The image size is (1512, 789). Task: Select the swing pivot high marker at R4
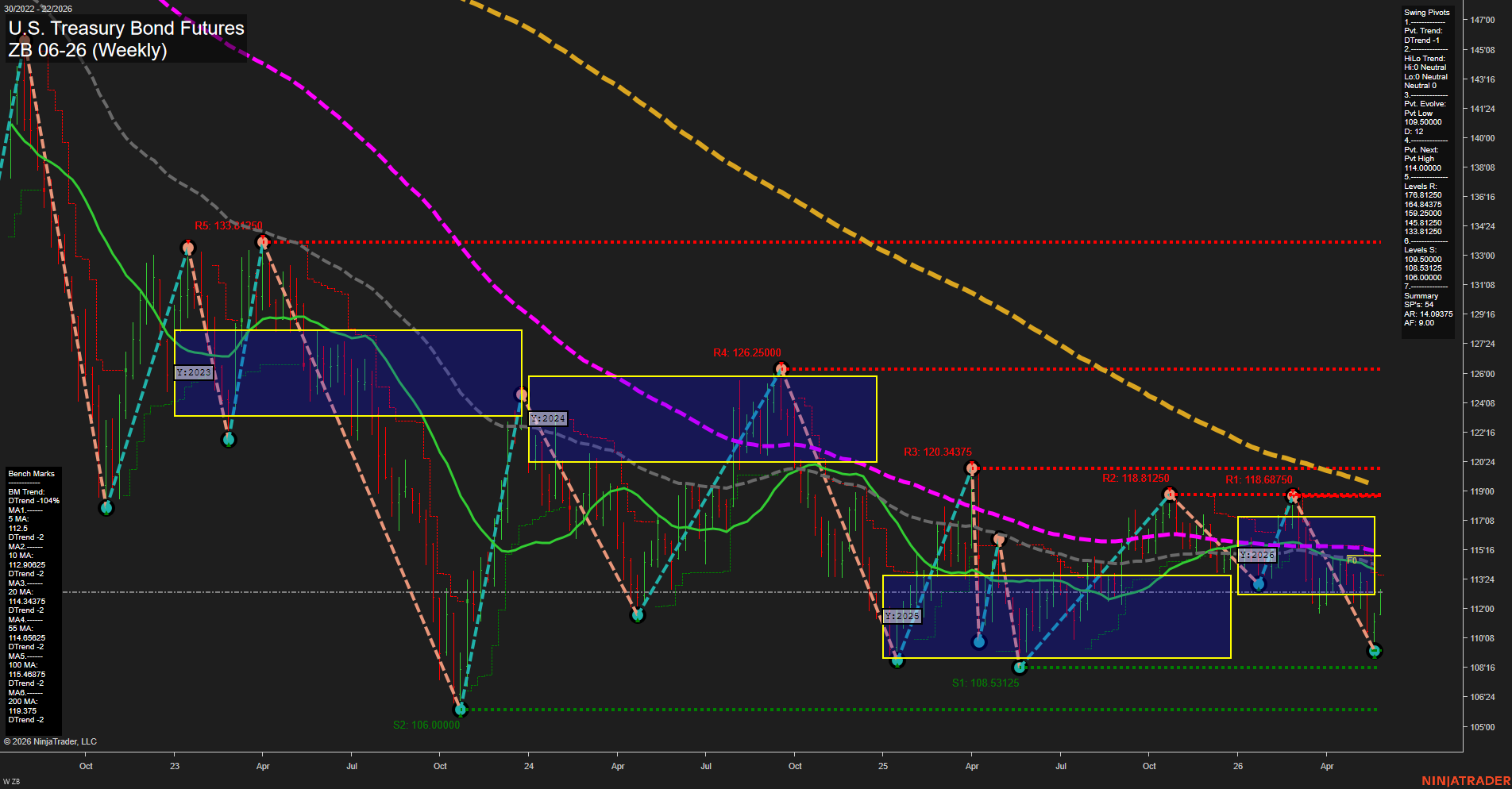pyautogui.click(x=781, y=368)
